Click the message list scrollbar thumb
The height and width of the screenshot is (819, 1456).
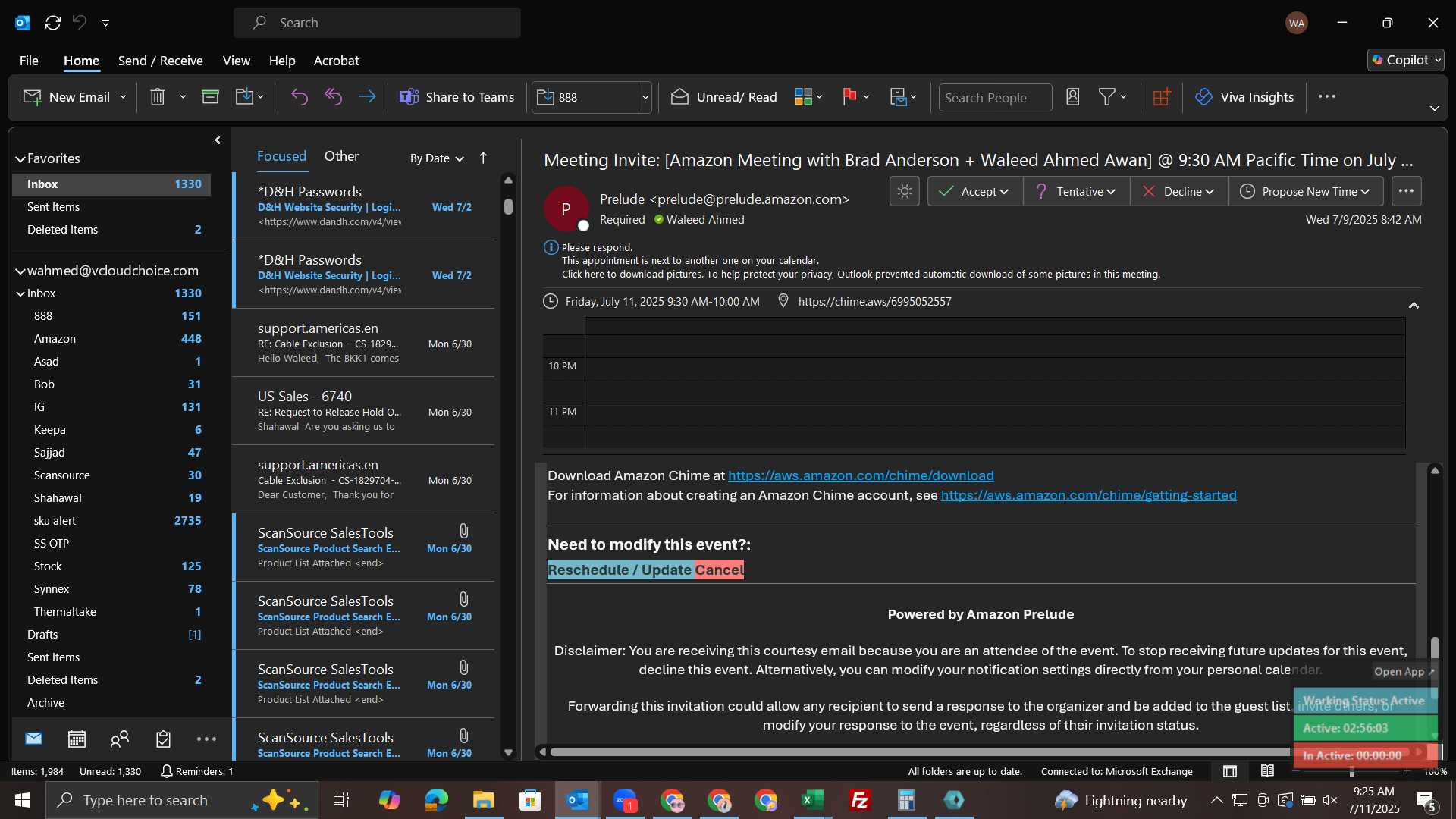(x=508, y=206)
